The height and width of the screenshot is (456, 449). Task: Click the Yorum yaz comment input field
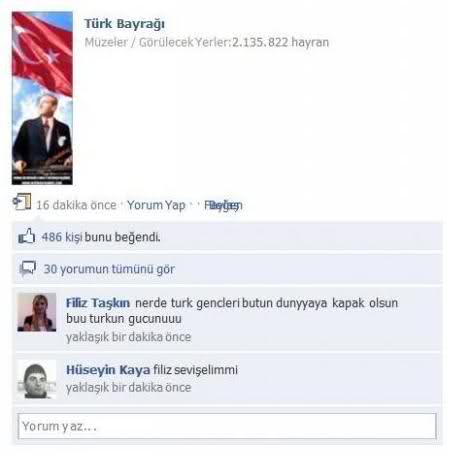227,426
